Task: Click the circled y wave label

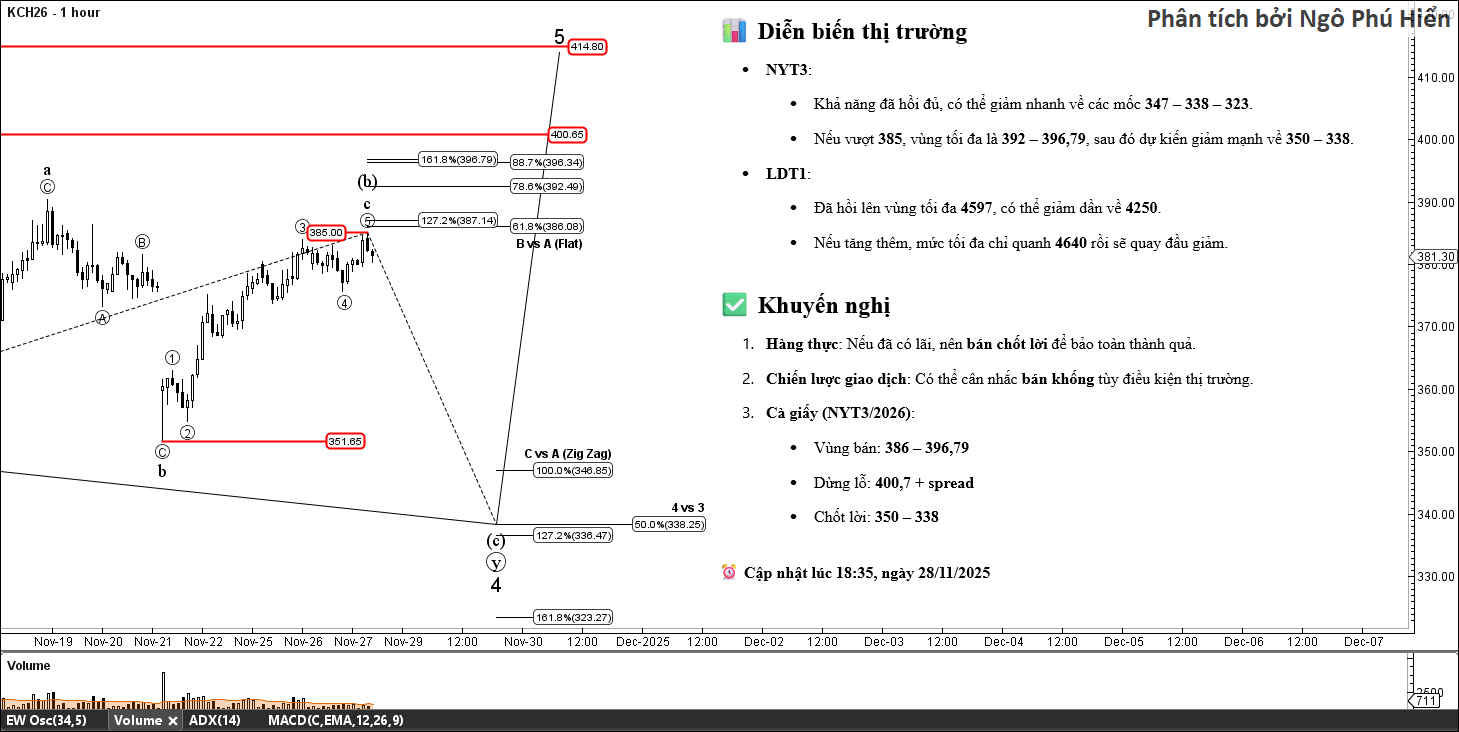Action: tap(496, 563)
